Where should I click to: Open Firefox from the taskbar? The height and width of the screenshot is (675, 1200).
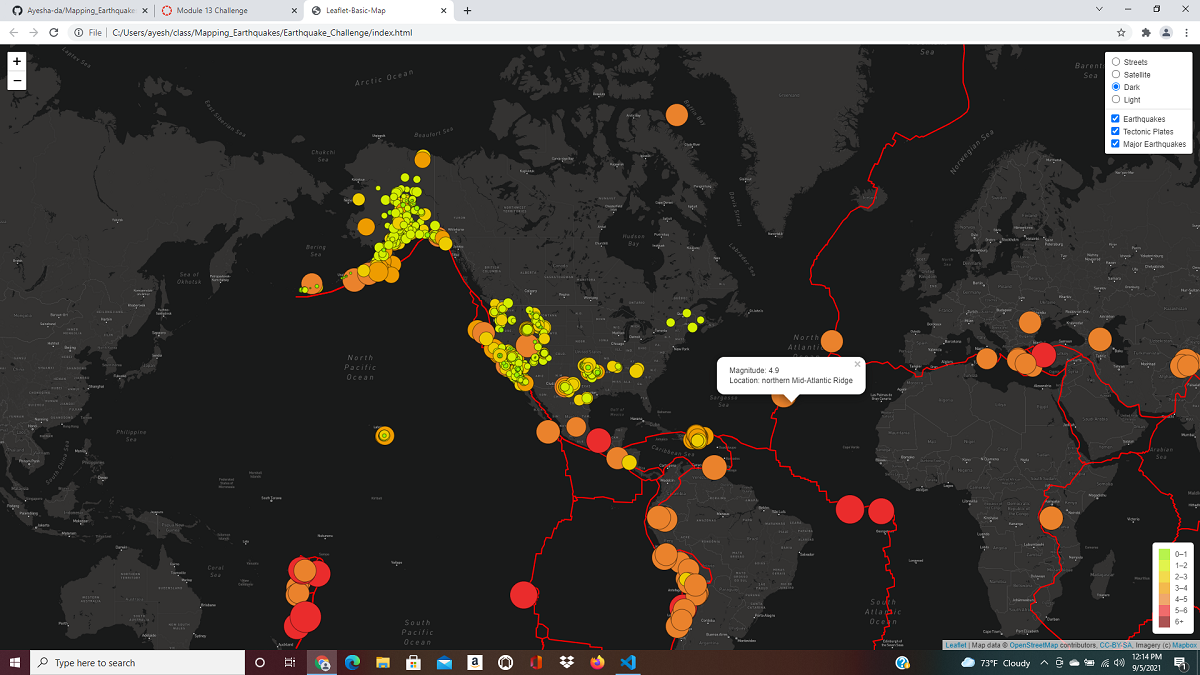tap(597, 663)
